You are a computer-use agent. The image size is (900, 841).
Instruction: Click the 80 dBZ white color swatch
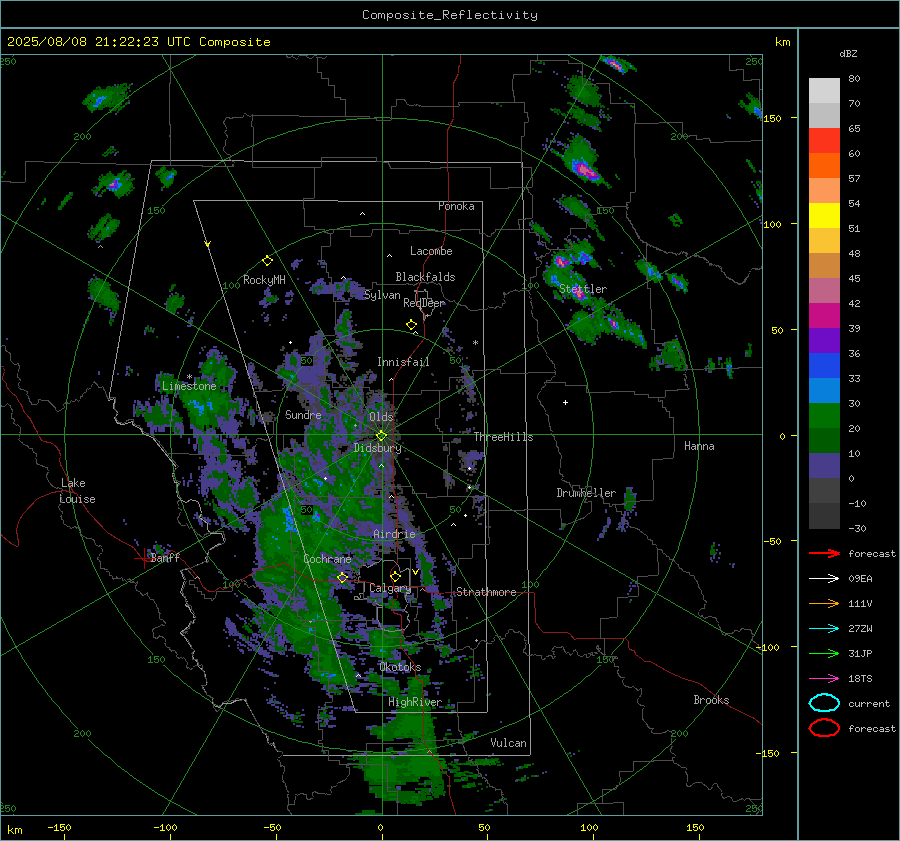coord(824,90)
